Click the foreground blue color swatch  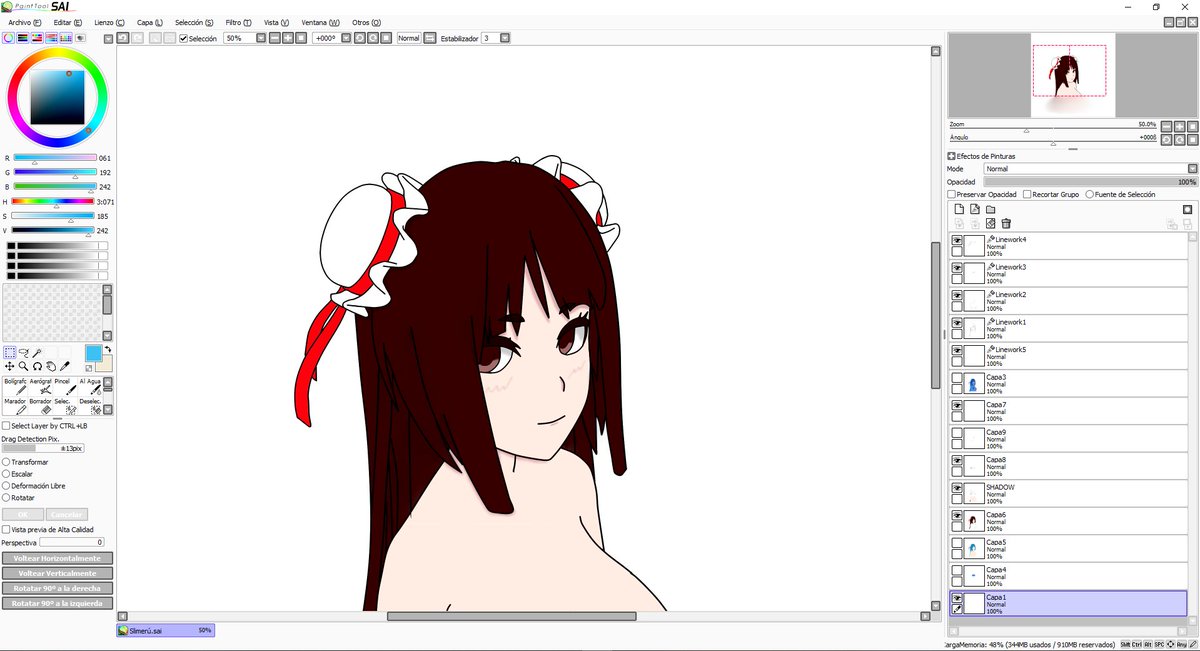coord(93,353)
